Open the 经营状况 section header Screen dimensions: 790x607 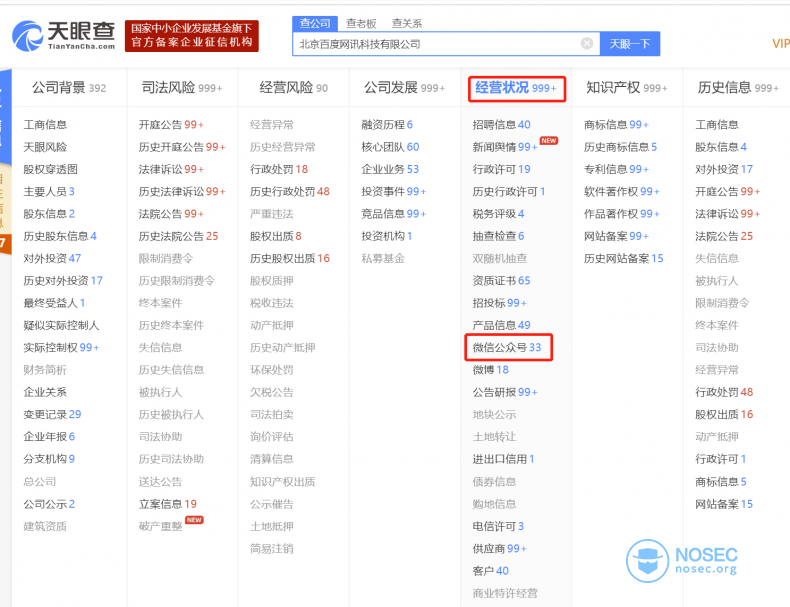tap(516, 88)
